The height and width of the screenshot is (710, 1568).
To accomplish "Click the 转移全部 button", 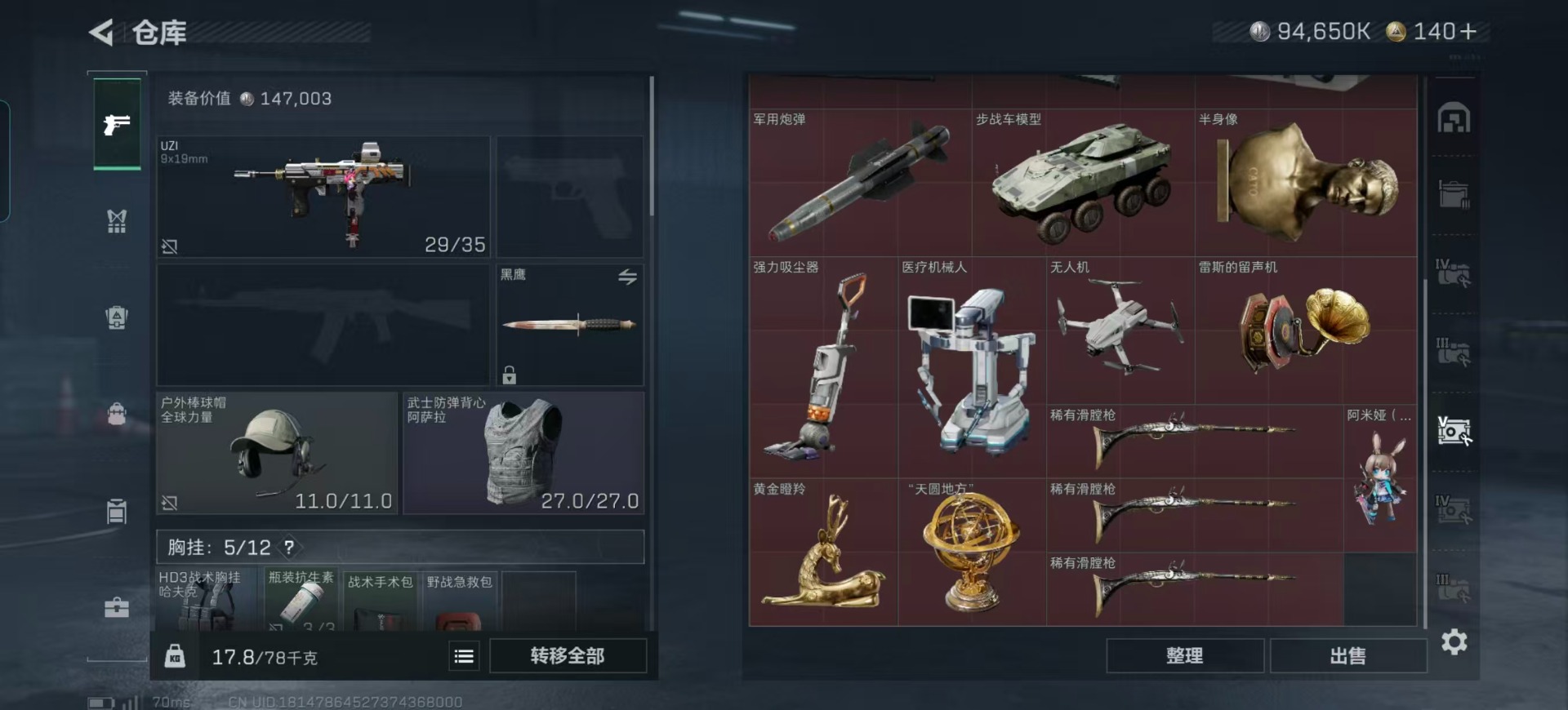I will 568,656.
